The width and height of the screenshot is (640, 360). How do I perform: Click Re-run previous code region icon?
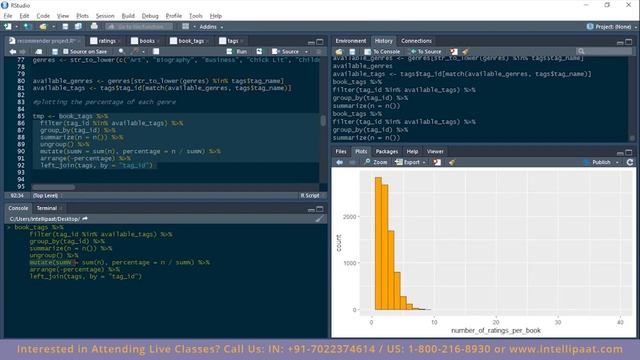click(x=259, y=52)
